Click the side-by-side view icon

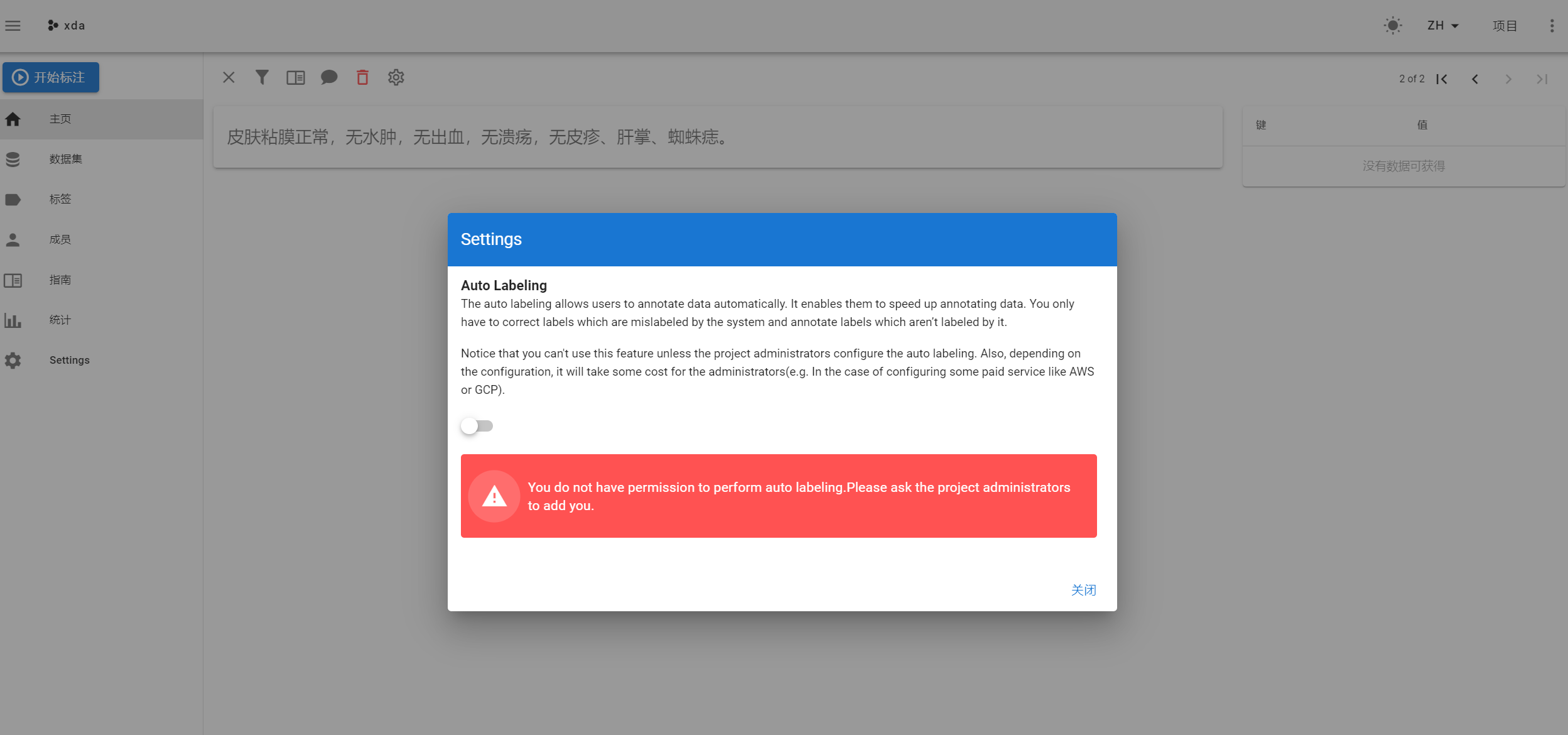pos(295,77)
